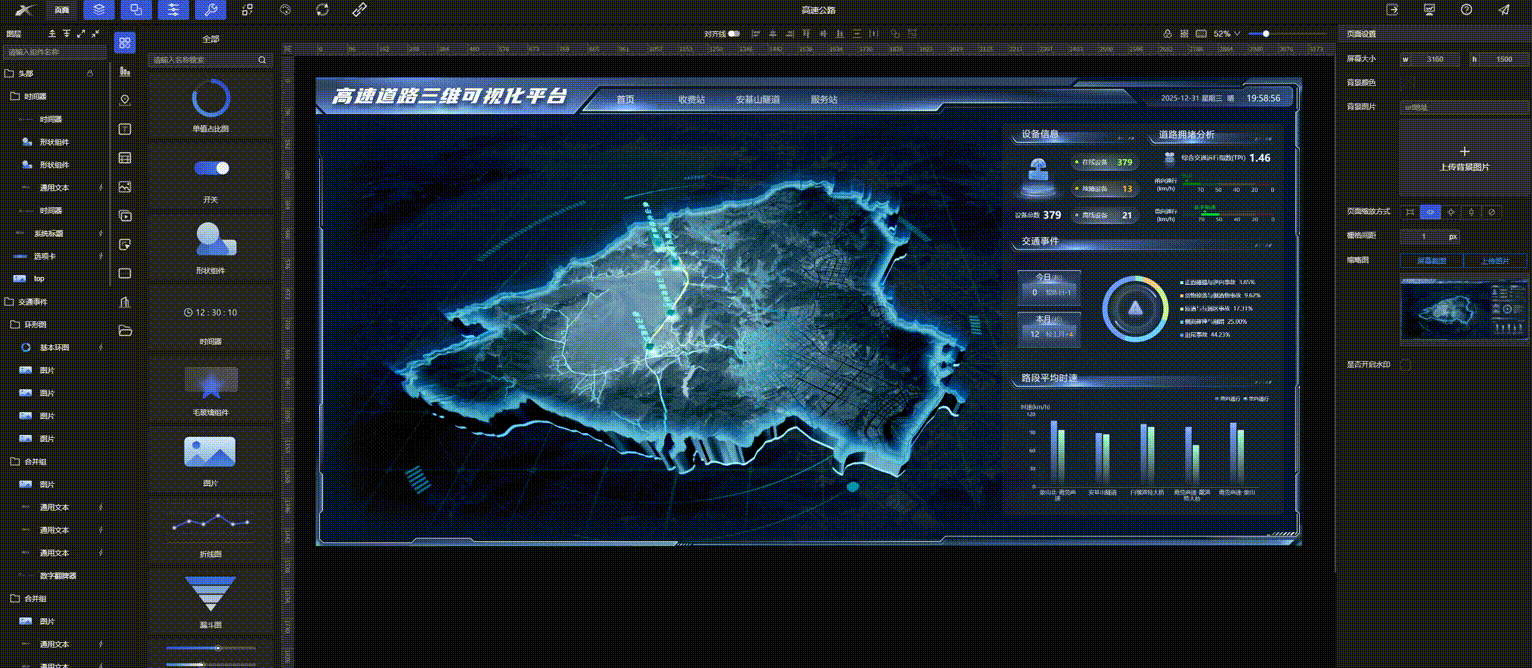Open the 背景颜色 color swatch
1532x668 pixels.
pyautogui.click(x=1407, y=82)
